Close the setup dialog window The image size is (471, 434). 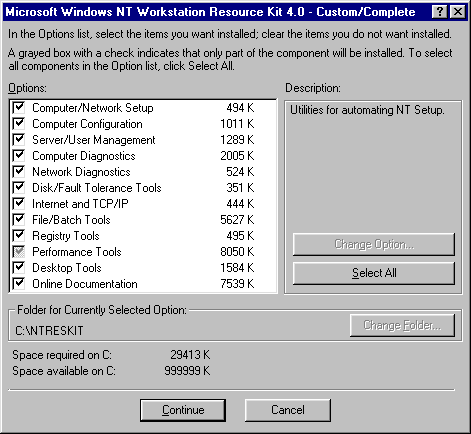[x=458, y=12]
